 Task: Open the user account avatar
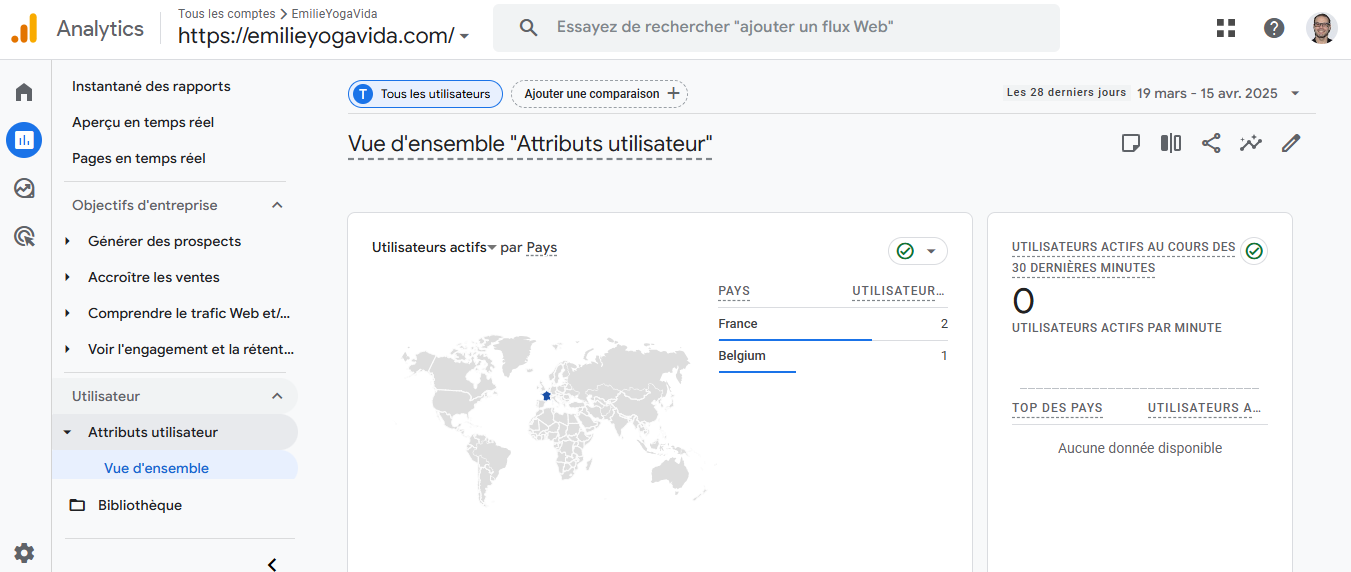pyautogui.click(x=1322, y=28)
